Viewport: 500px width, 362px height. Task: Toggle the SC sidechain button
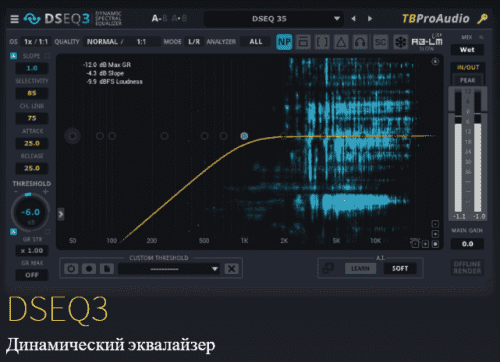pyautogui.click(x=380, y=42)
